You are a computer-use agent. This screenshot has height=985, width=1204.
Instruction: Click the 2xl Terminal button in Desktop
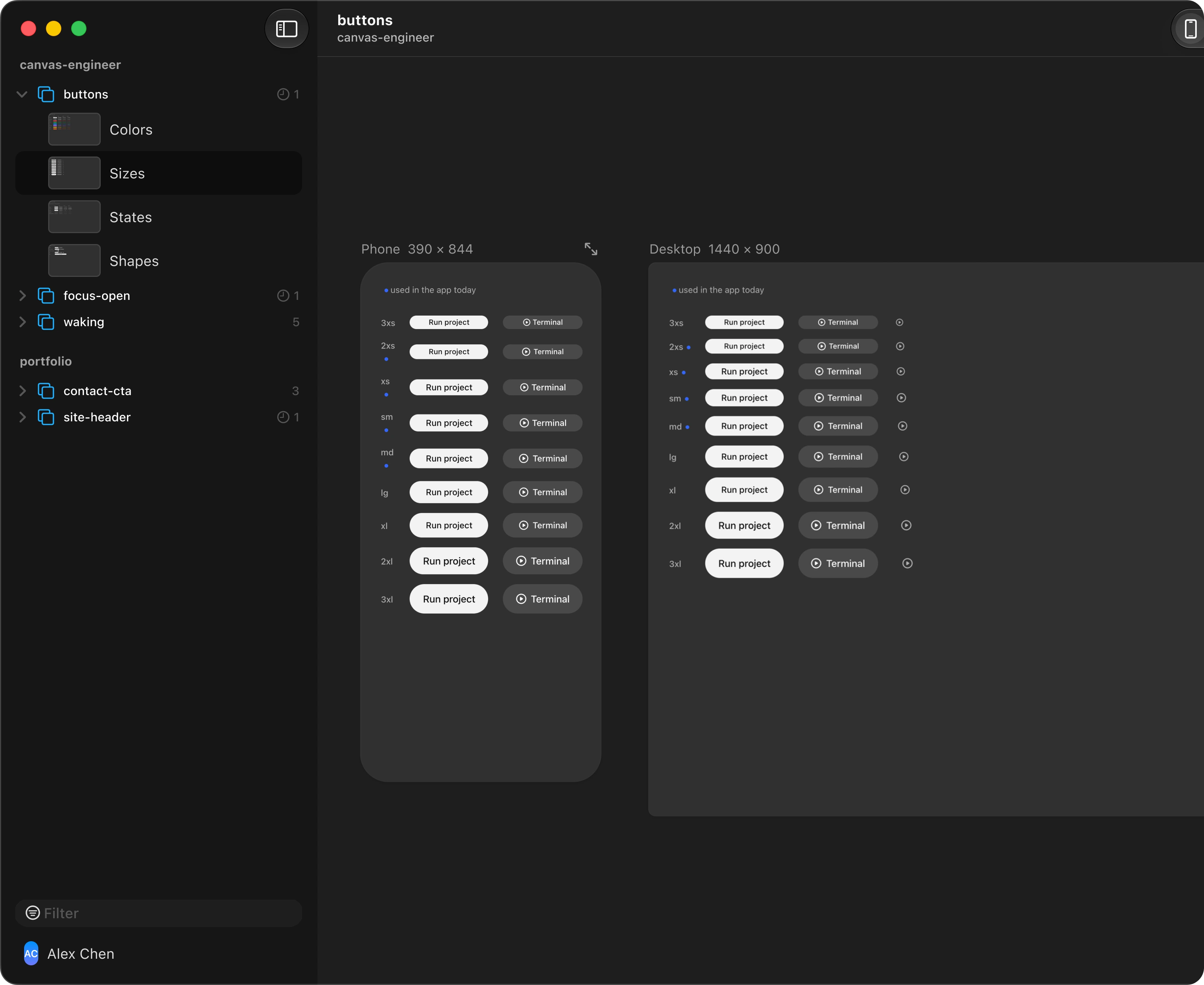pyautogui.click(x=838, y=525)
